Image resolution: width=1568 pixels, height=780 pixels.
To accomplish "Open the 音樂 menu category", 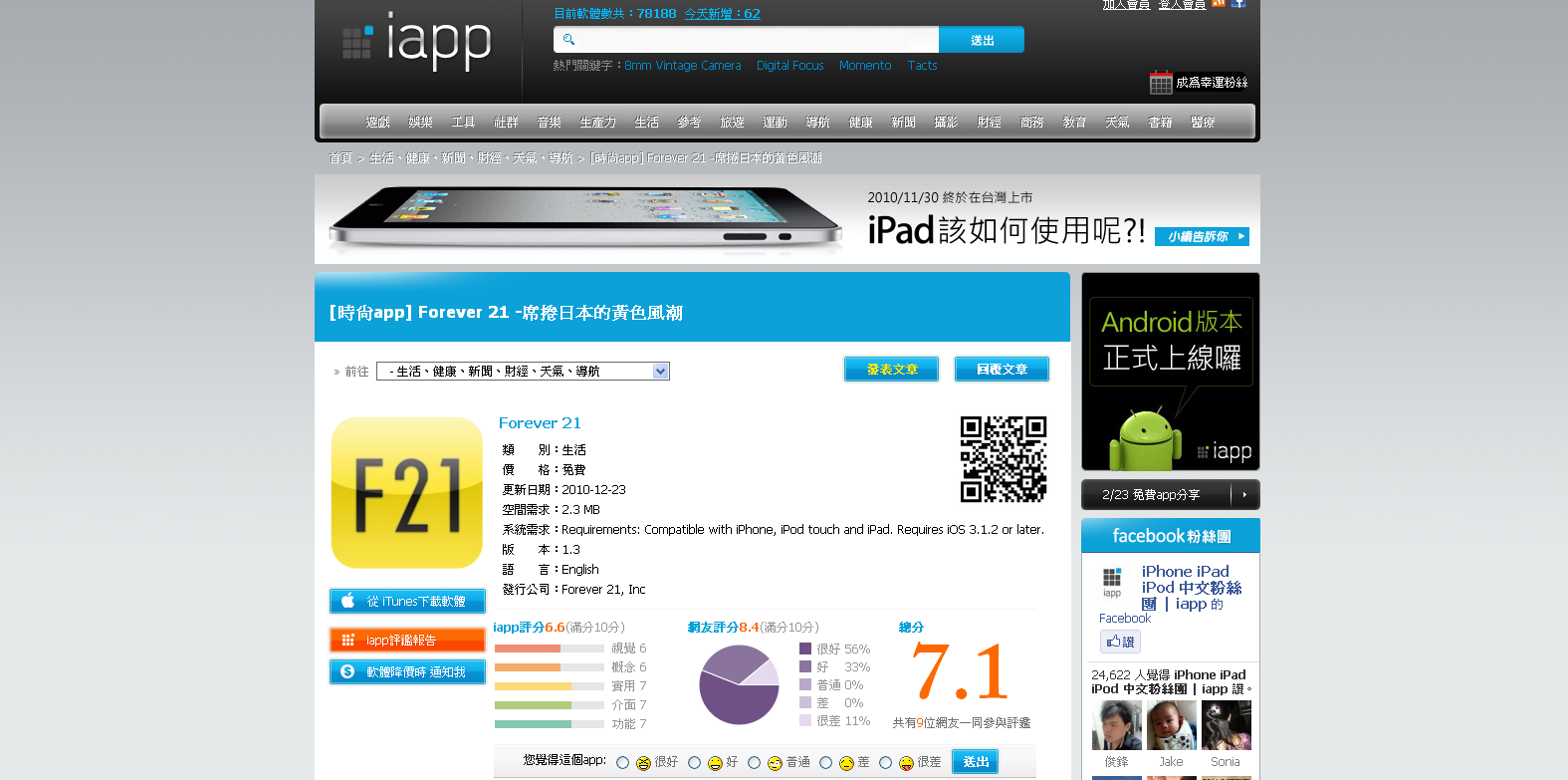I will click(549, 123).
